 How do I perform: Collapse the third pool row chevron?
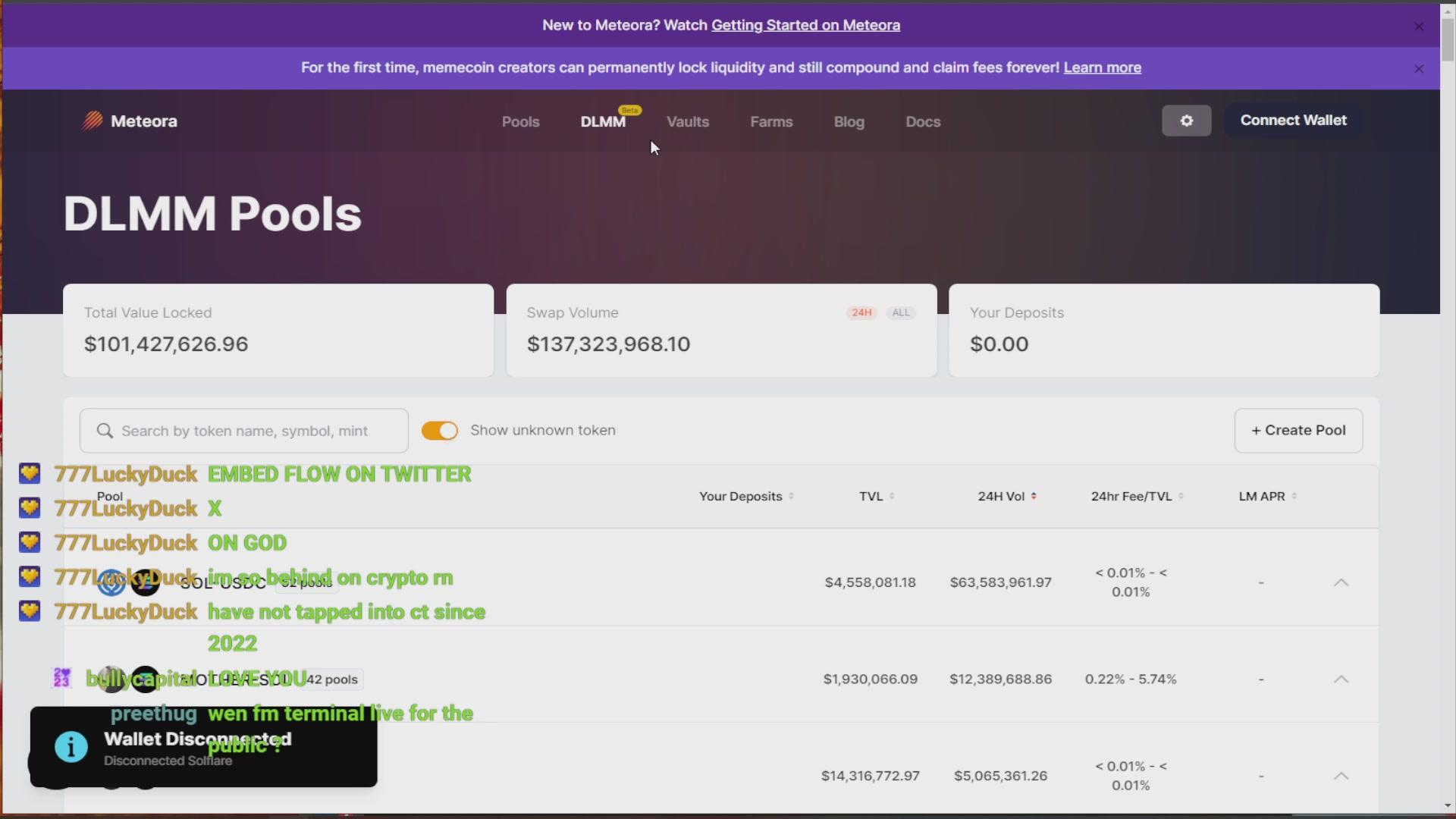coord(1341,776)
